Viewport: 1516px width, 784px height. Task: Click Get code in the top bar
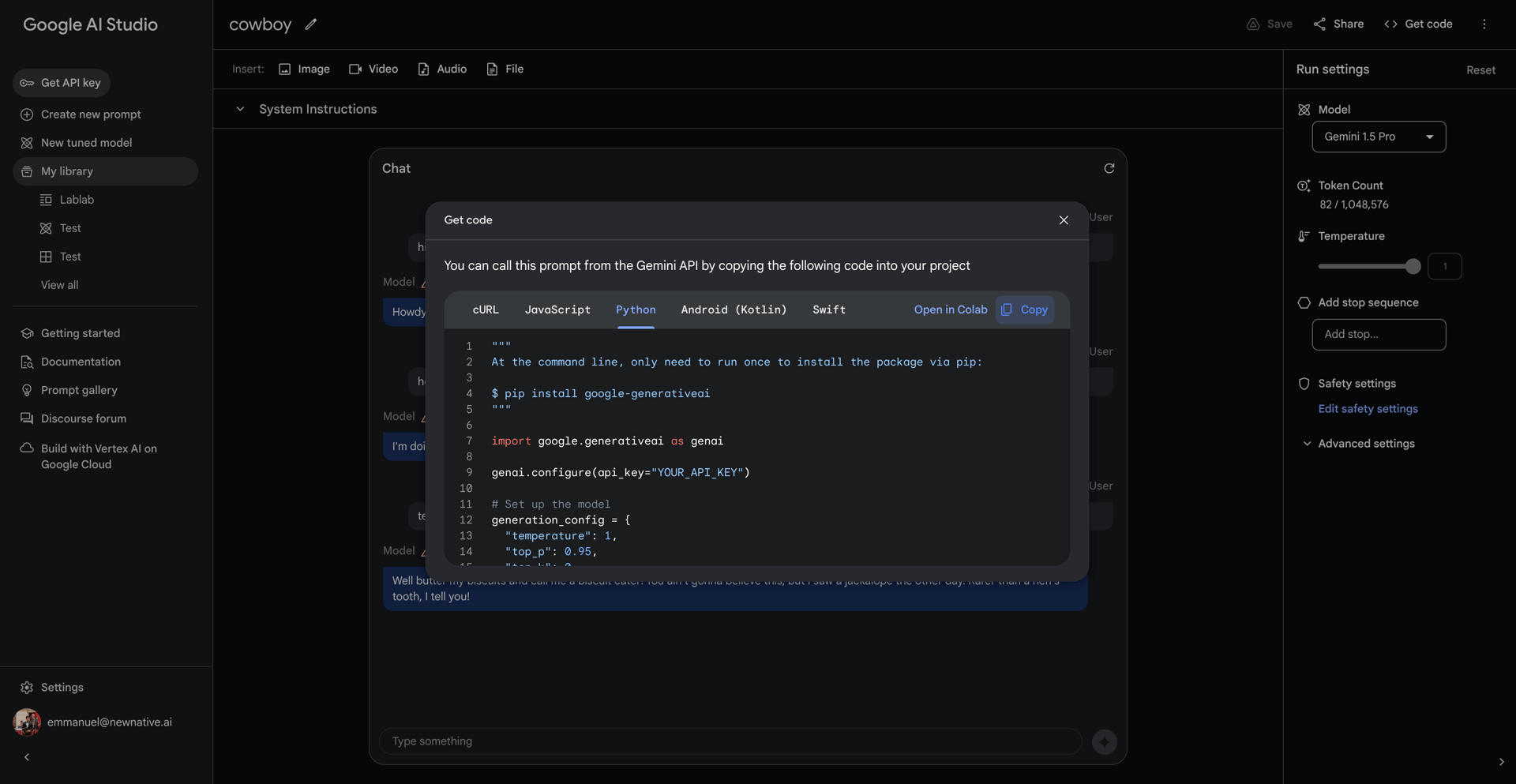[x=1419, y=24]
